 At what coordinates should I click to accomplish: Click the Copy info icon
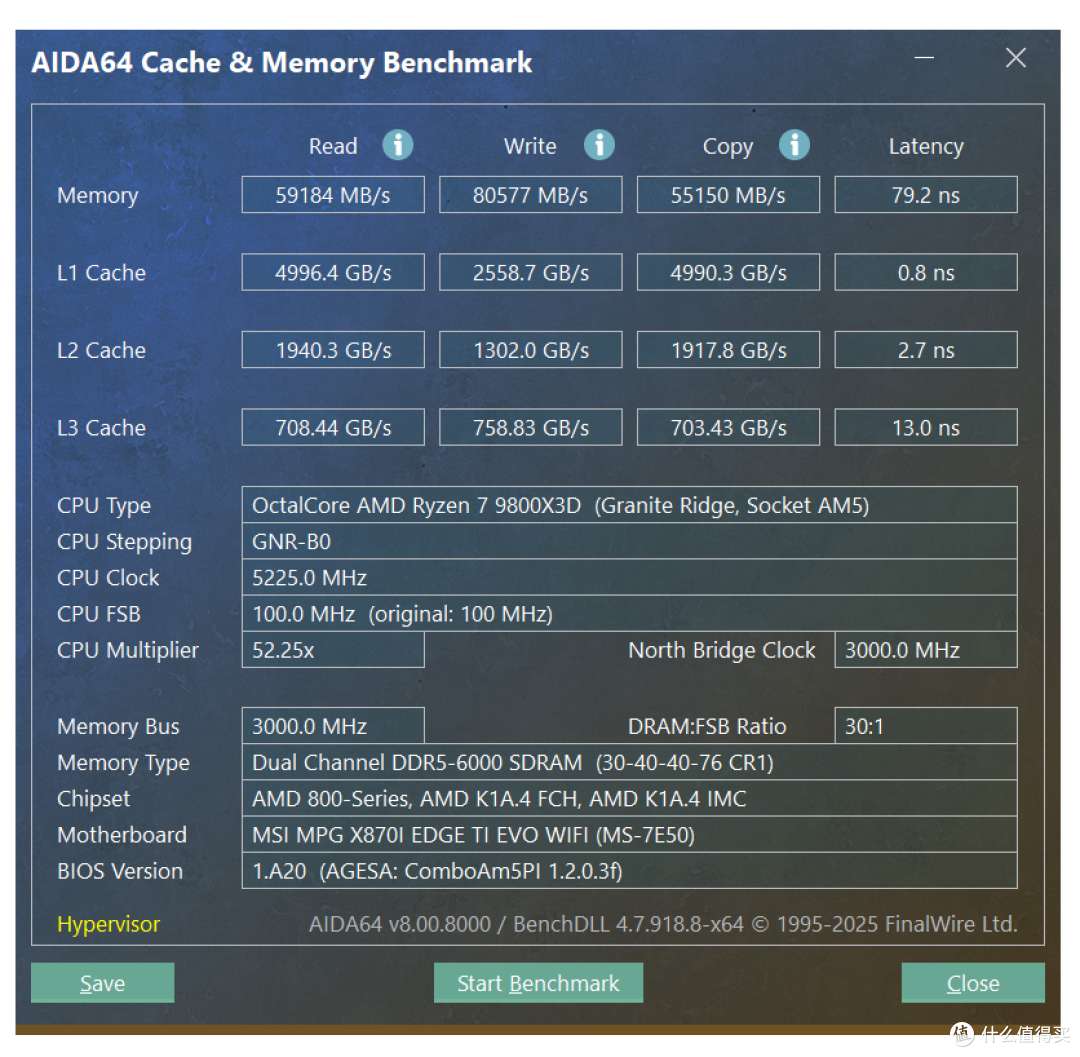pos(794,145)
